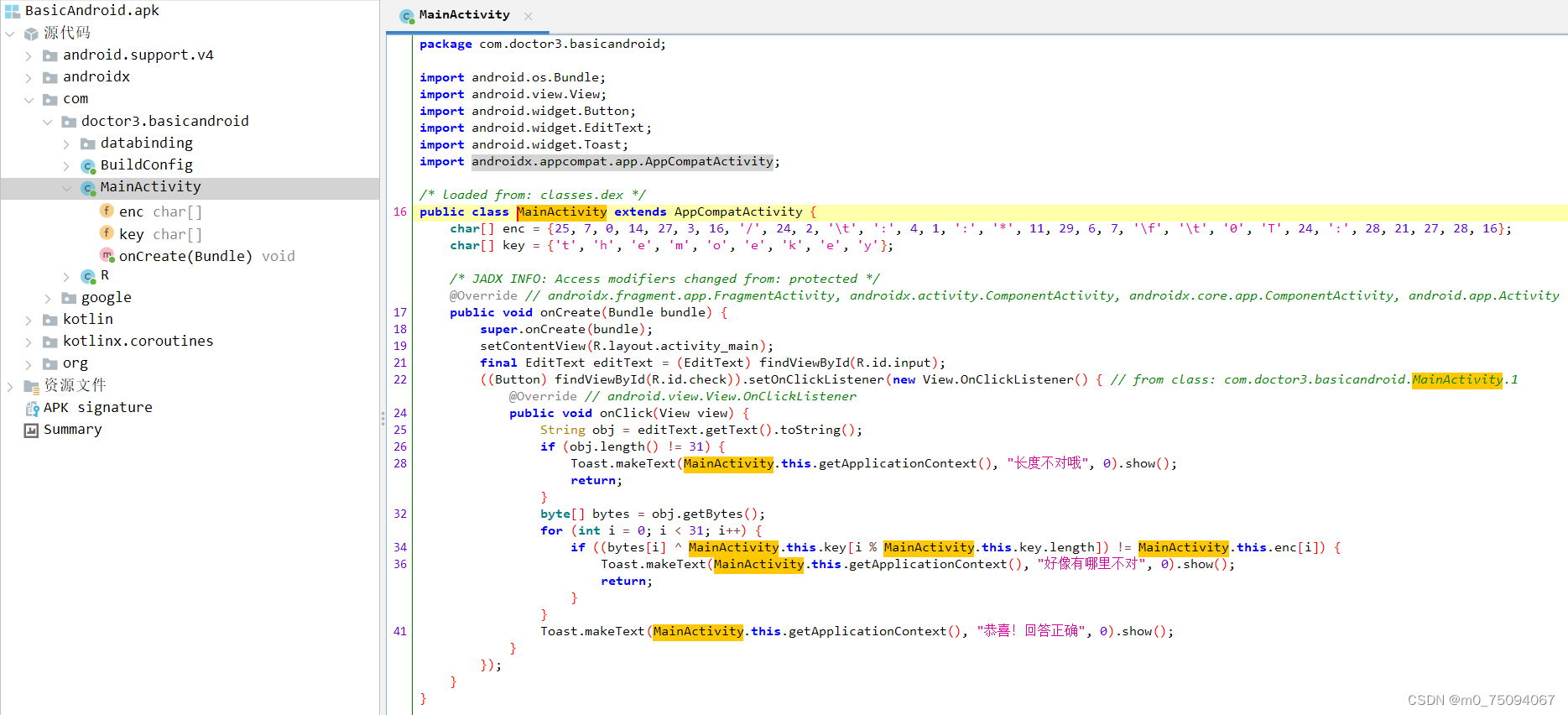
Task: Expand the BuildConfig class node
Action: point(66,166)
